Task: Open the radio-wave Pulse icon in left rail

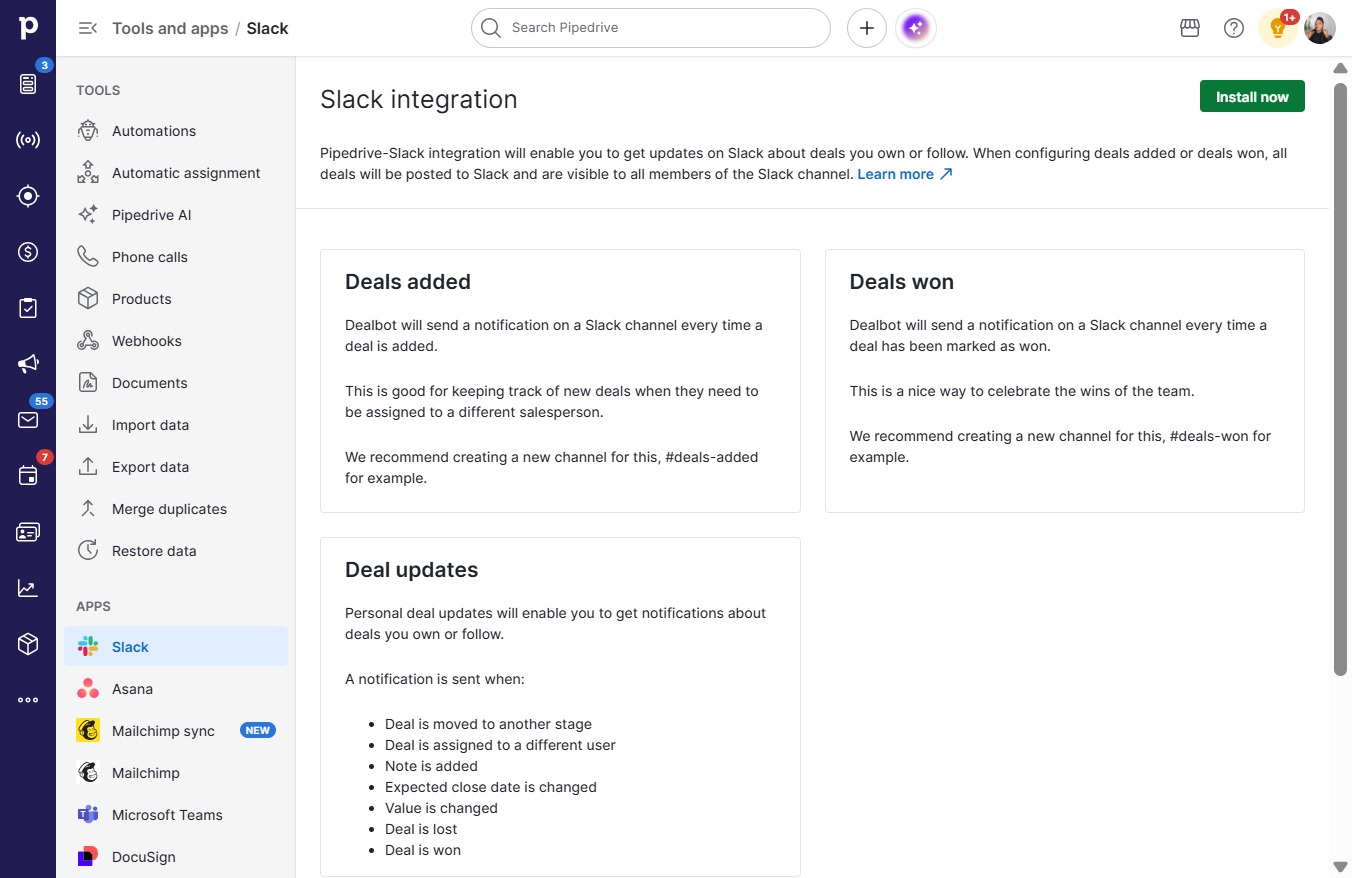Action: (x=28, y=140)
